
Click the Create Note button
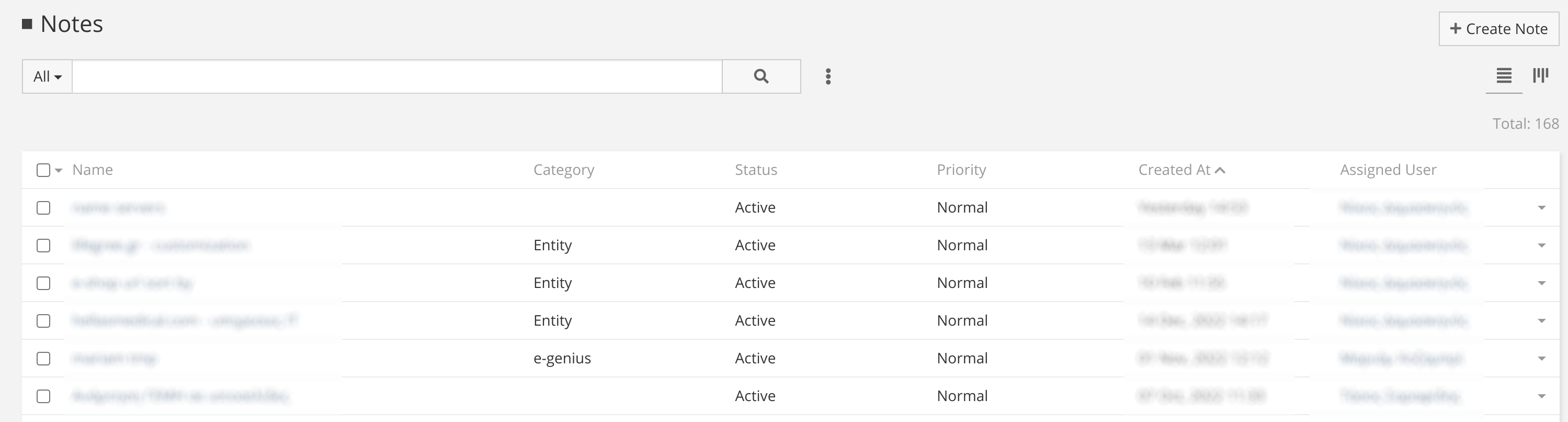1498,29
